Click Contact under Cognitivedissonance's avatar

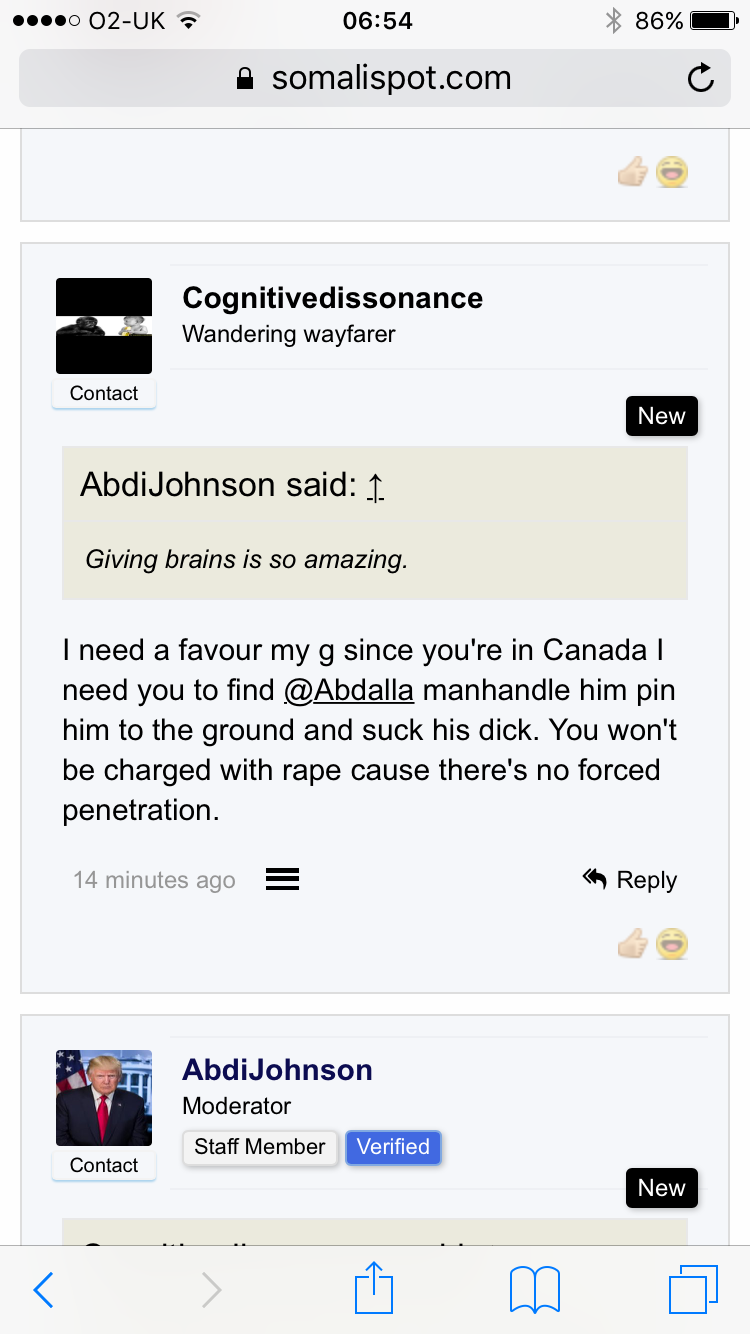104,394
